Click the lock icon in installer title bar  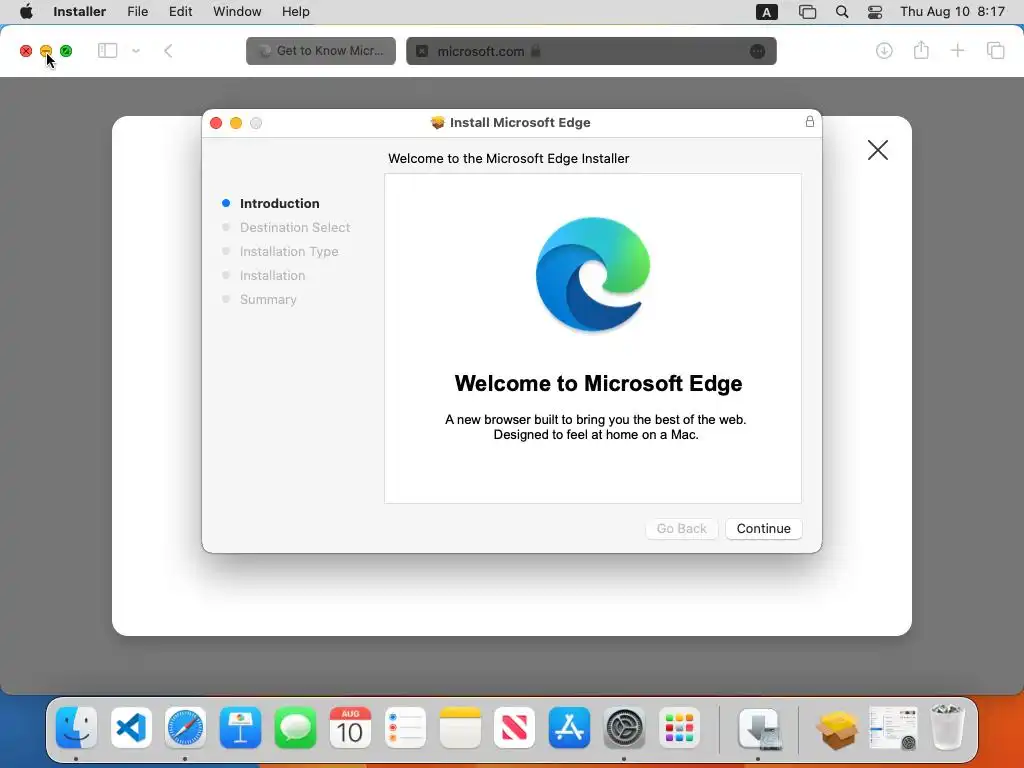[x=810, y=121]
